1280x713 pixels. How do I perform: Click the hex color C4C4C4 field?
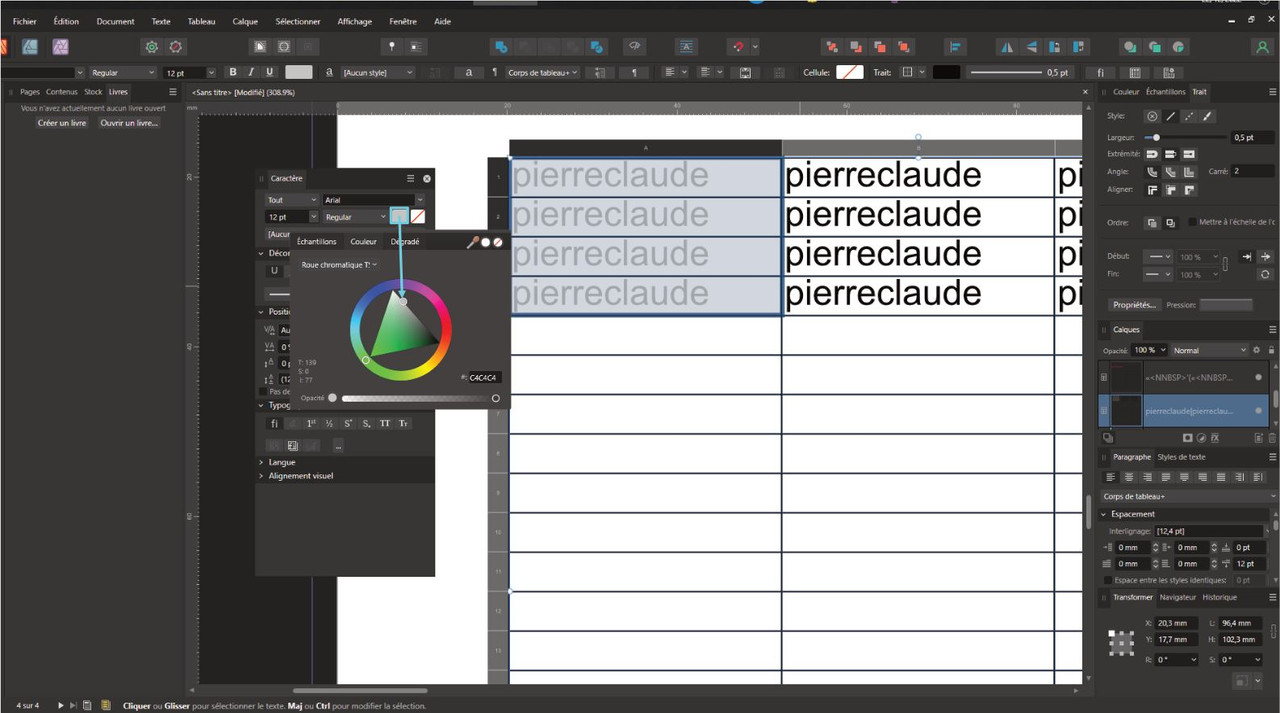(485, 378)
